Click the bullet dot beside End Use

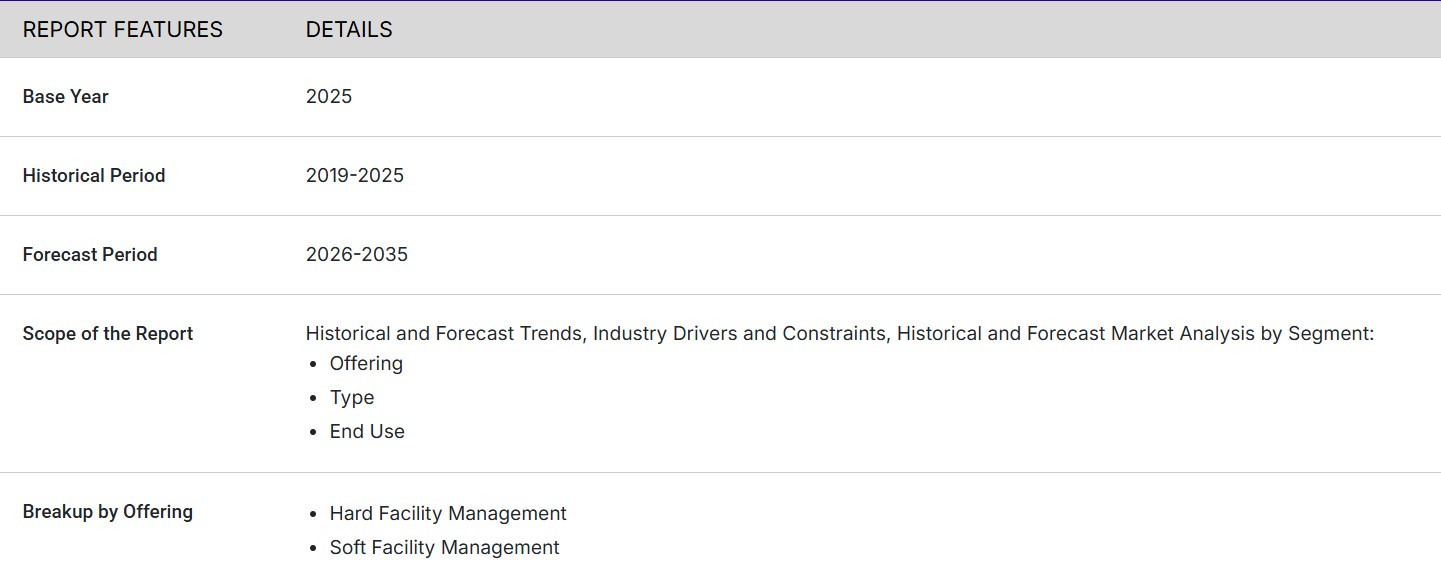click(313, 433)
